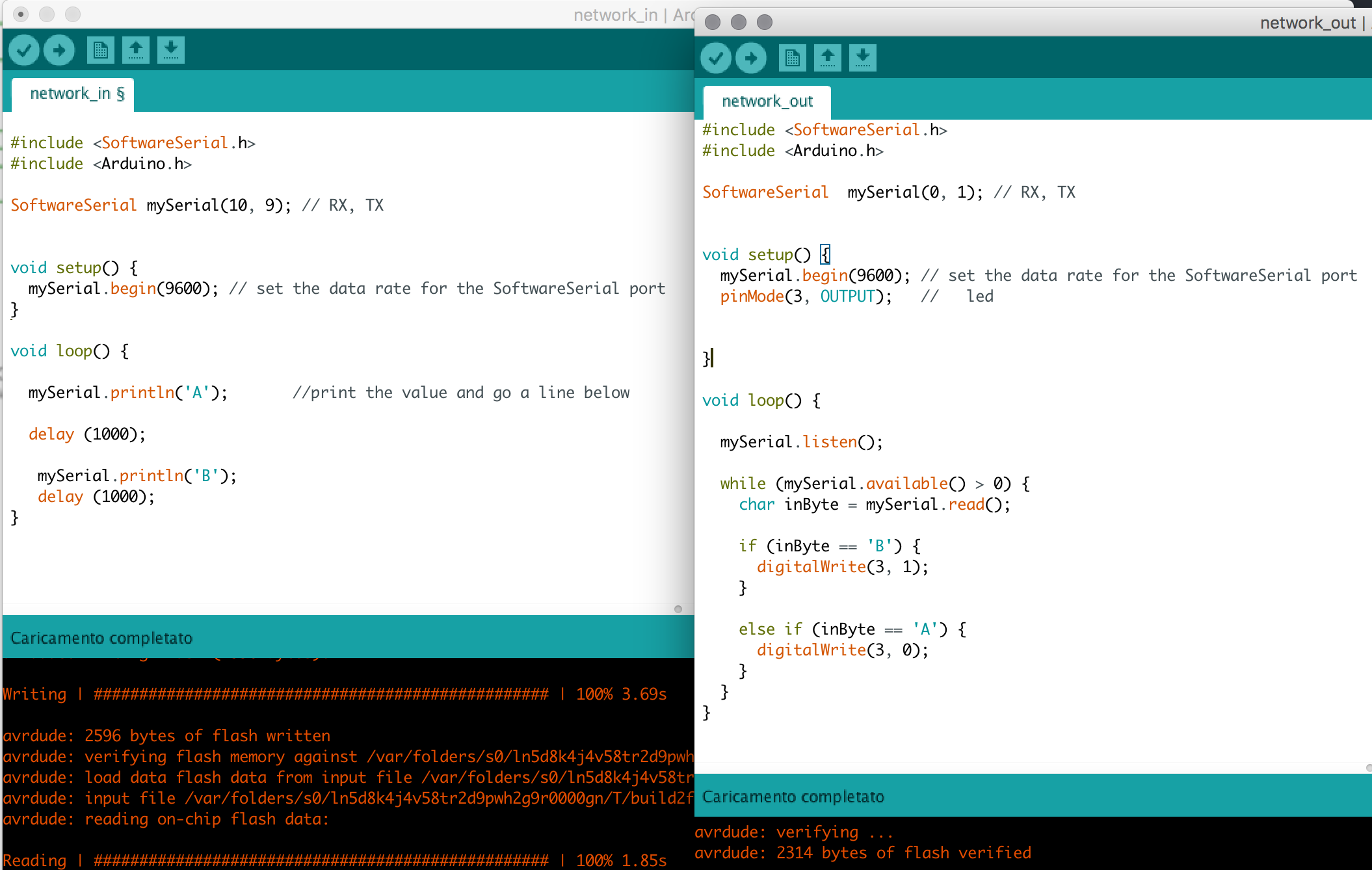Click 'void setup() {' in network_out editor

(x=767, y=255)
